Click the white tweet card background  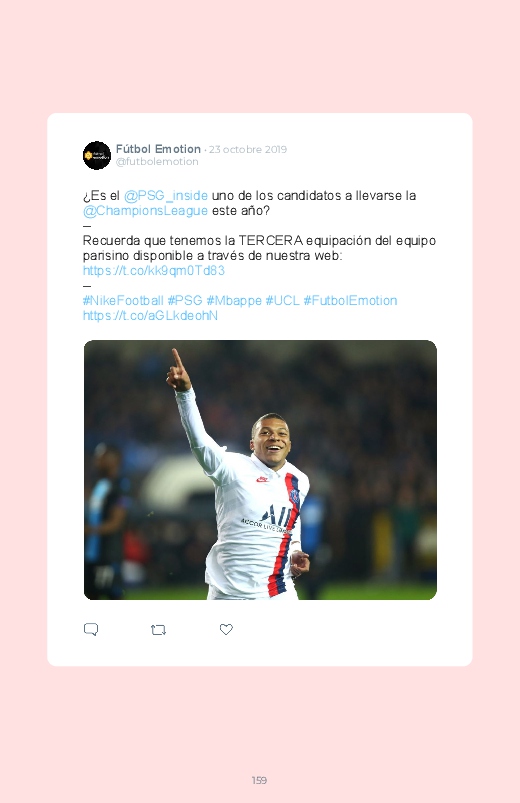click(260, 389)
